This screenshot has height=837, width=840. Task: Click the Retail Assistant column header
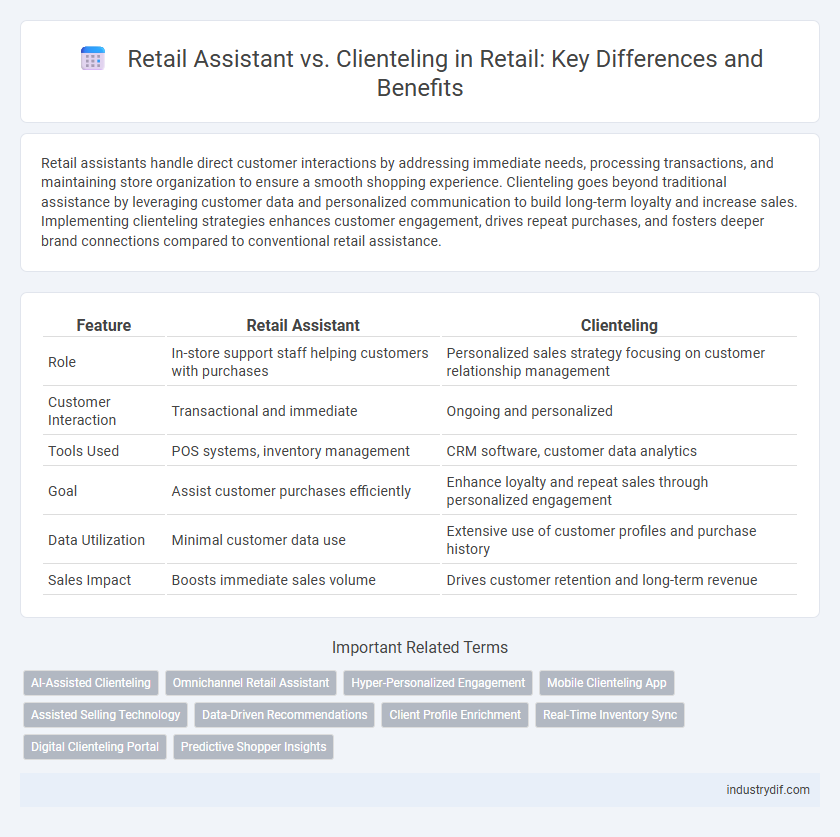tap(303, 325)
